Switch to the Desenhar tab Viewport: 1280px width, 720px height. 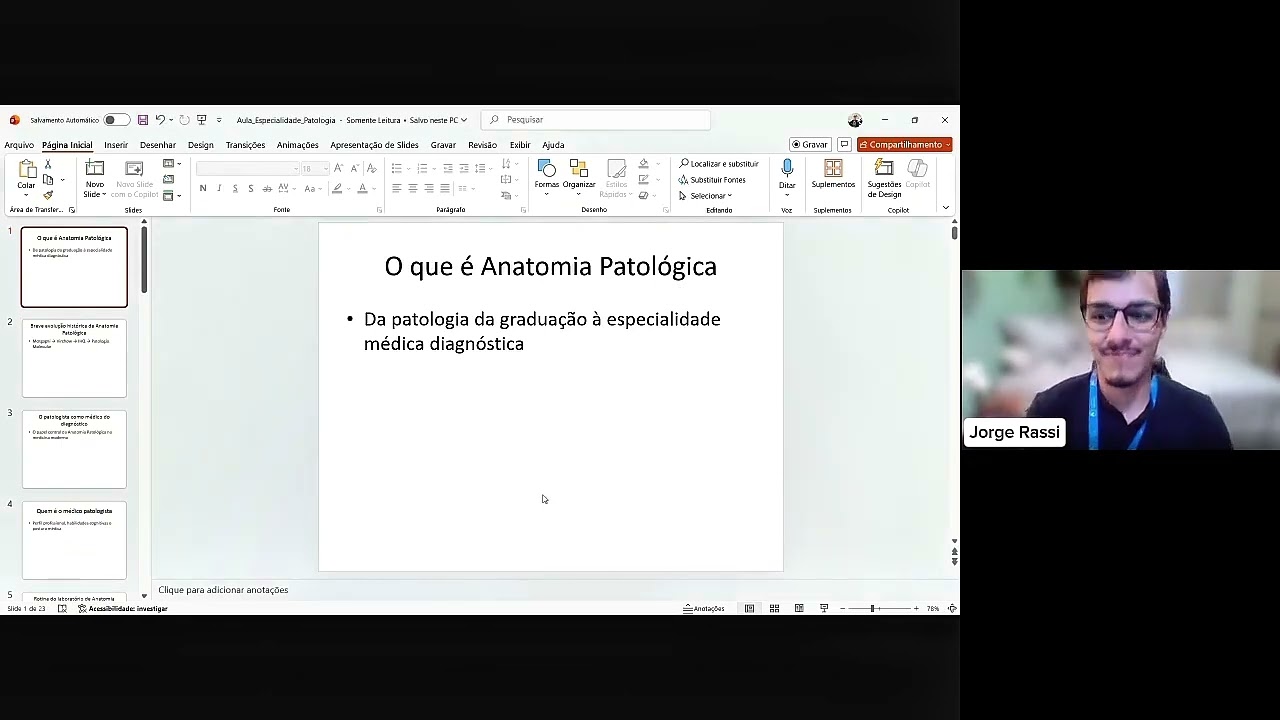158,145
